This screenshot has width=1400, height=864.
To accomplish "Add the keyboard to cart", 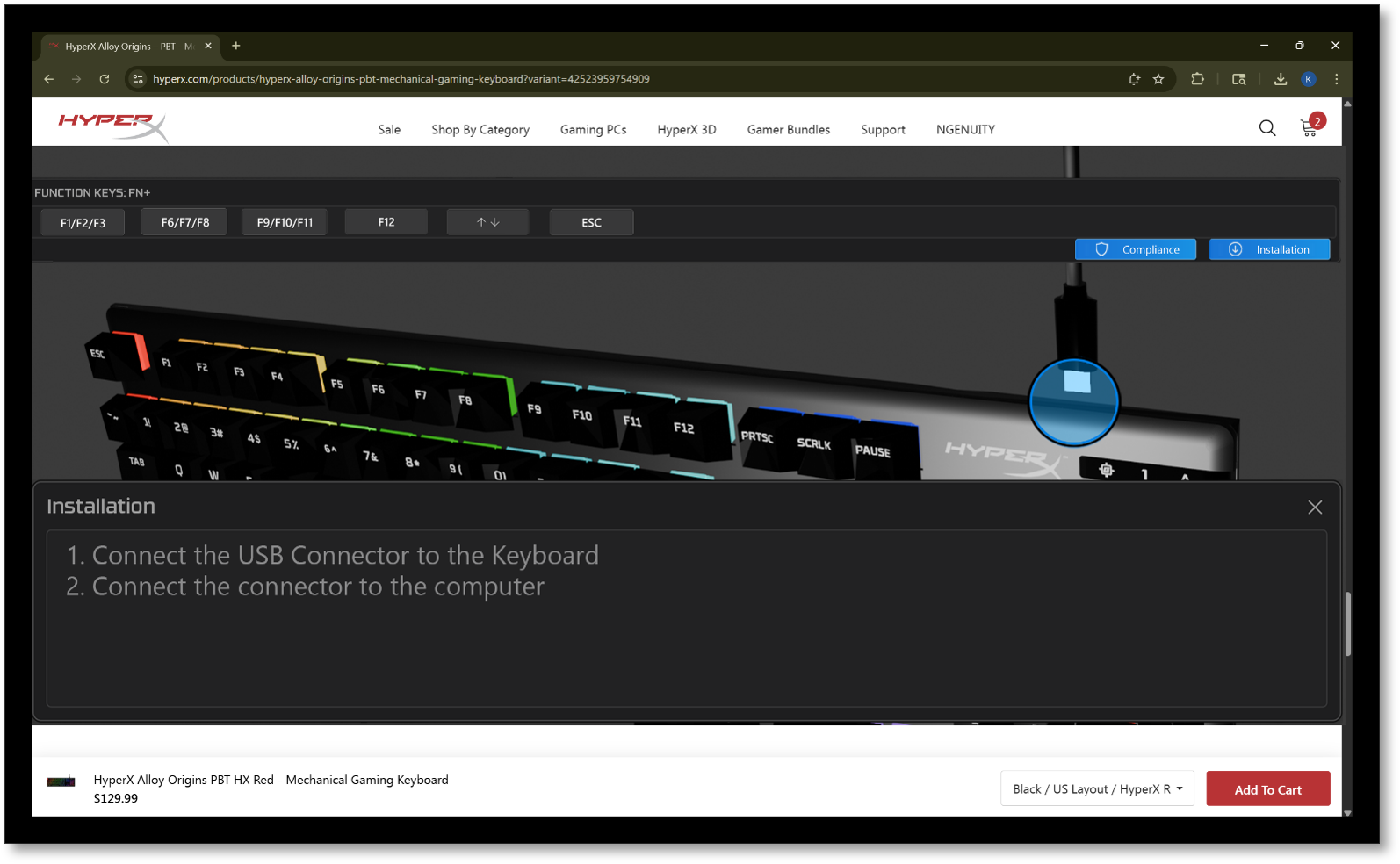I will click(x=1268, y=789).
